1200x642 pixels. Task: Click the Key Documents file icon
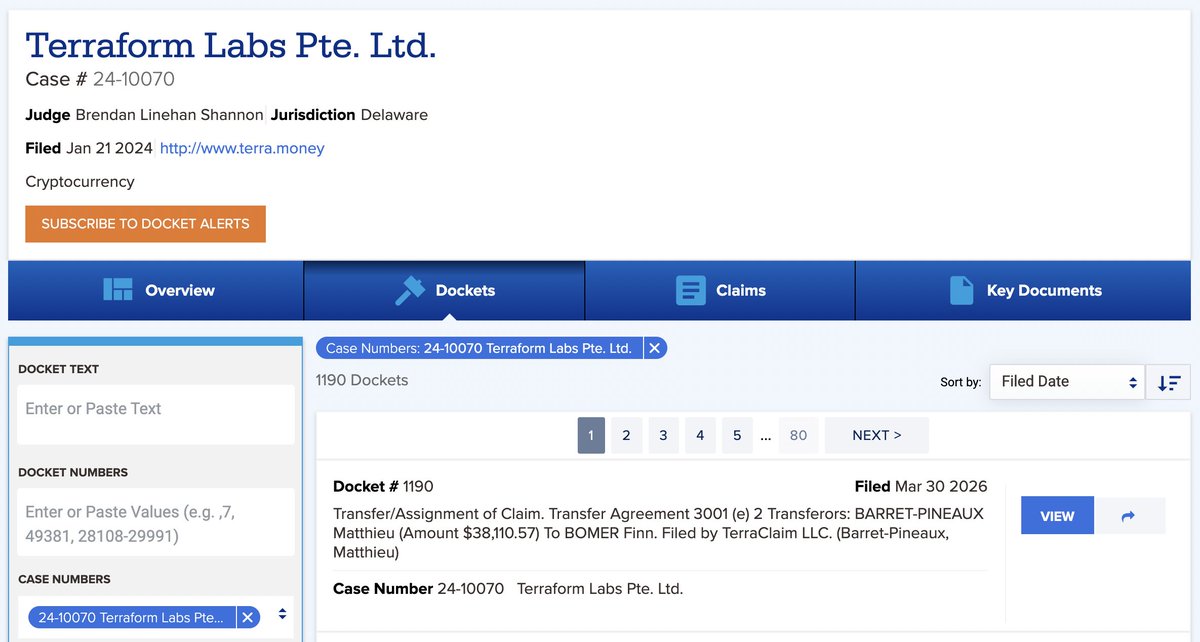(961, 290)
